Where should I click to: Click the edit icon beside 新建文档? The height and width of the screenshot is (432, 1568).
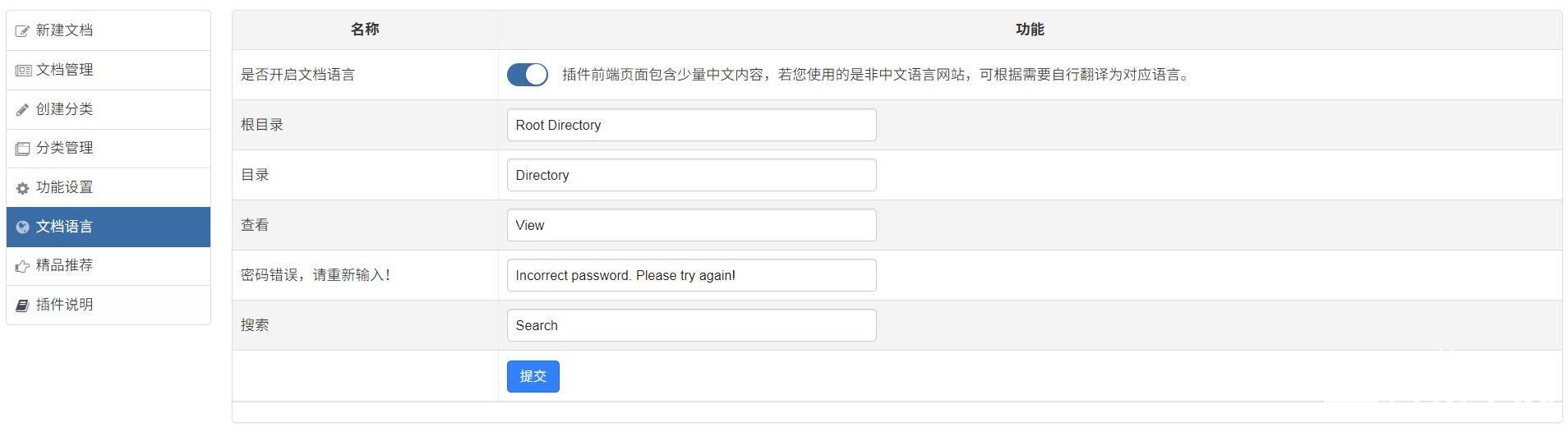(22, 31)
